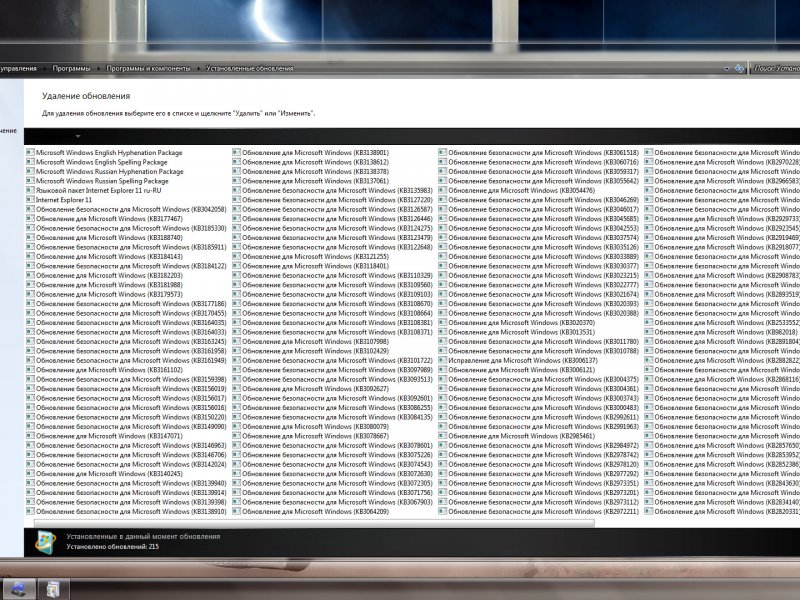The image size is (800, 600).
Task: Click the icon beside update KB3161102
Action: coord(31,369)
